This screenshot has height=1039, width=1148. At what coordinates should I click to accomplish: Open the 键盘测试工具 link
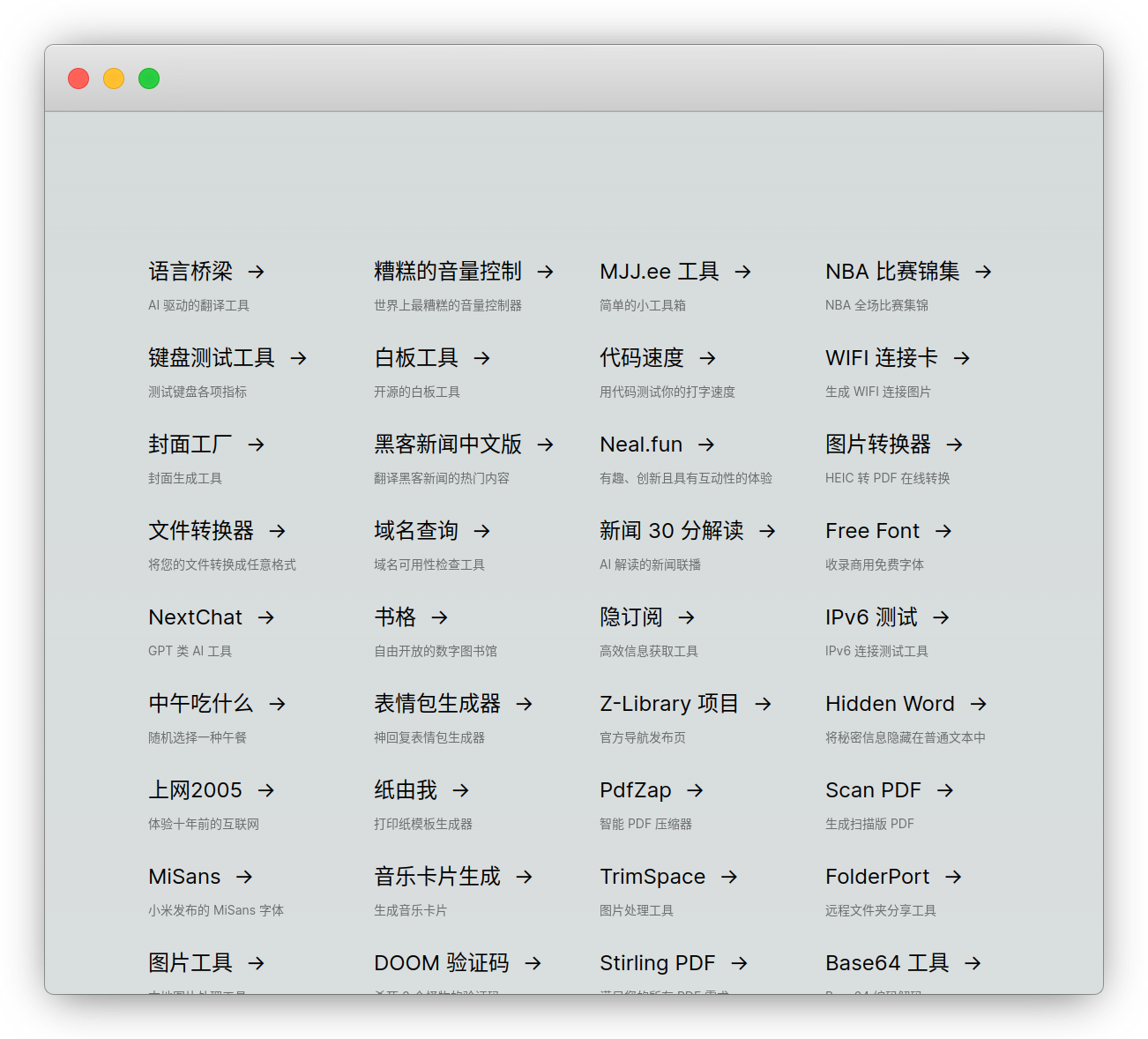[212, 358]
